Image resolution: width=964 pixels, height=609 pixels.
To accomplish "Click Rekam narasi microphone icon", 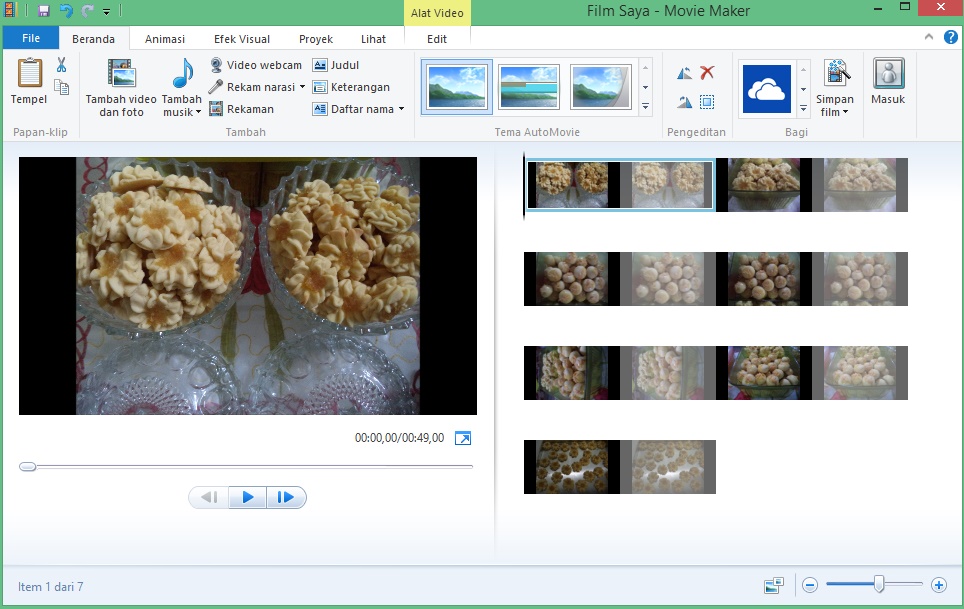I will point(215,87).
